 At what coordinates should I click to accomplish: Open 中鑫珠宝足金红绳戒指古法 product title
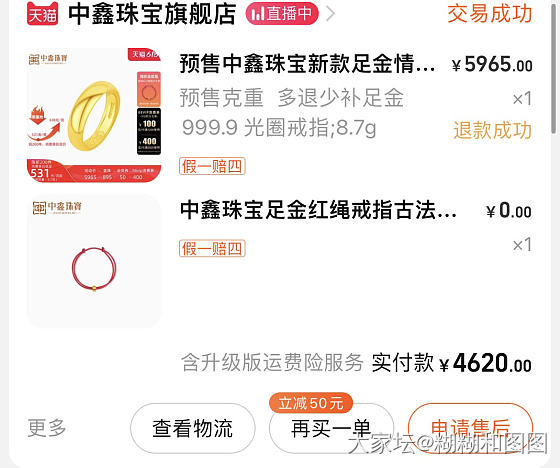coord(318,210)
